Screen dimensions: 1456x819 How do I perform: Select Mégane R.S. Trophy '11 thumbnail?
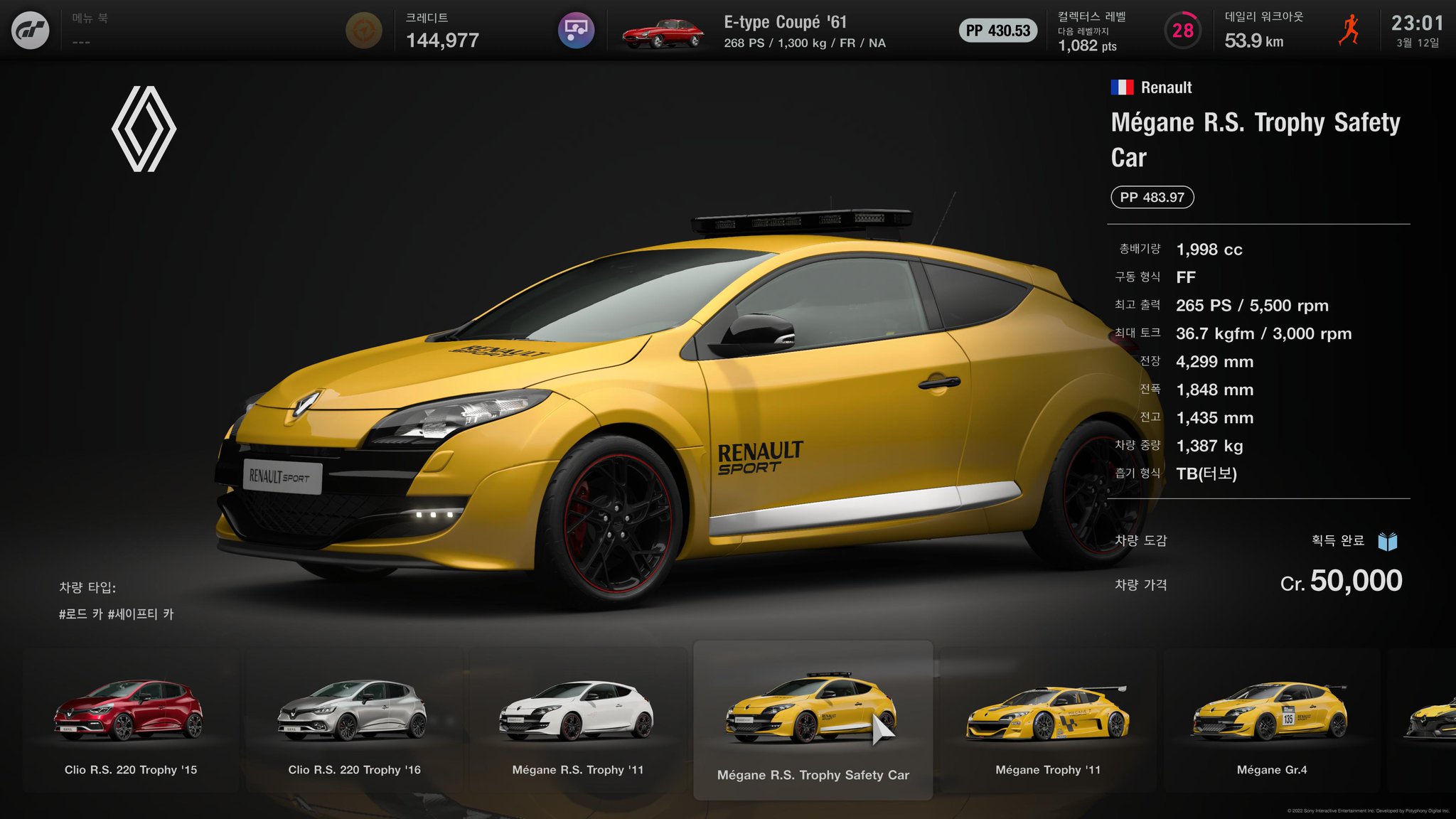coord(578,720)
